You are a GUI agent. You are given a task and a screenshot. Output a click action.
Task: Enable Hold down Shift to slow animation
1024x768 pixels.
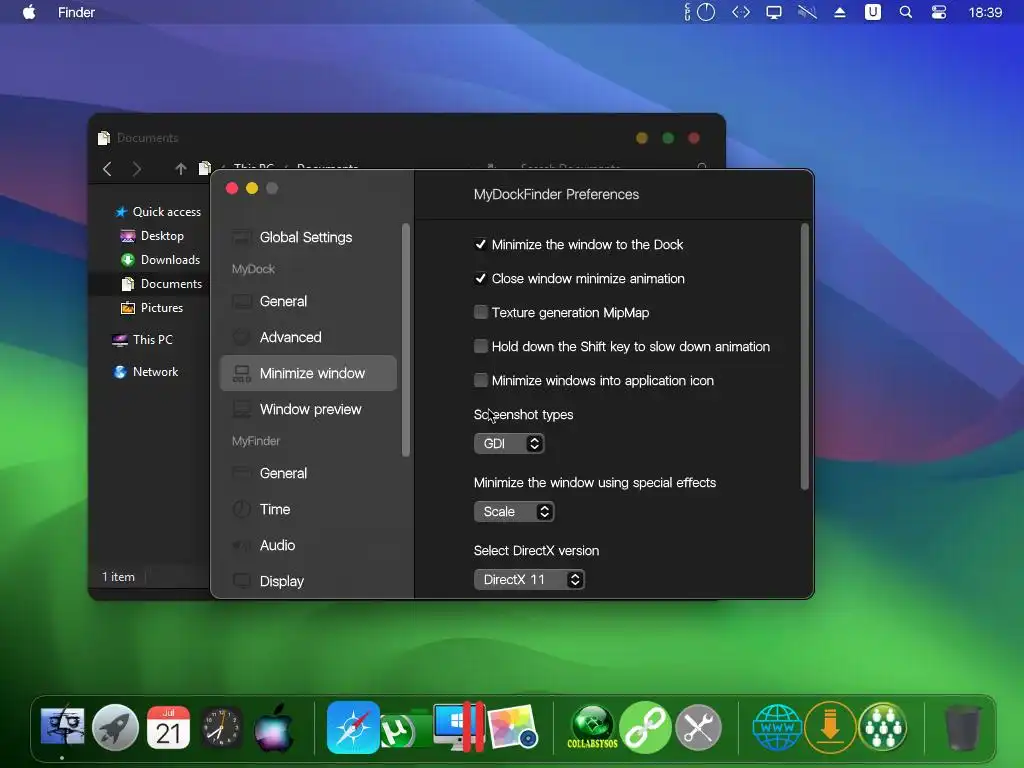(481, 346)
